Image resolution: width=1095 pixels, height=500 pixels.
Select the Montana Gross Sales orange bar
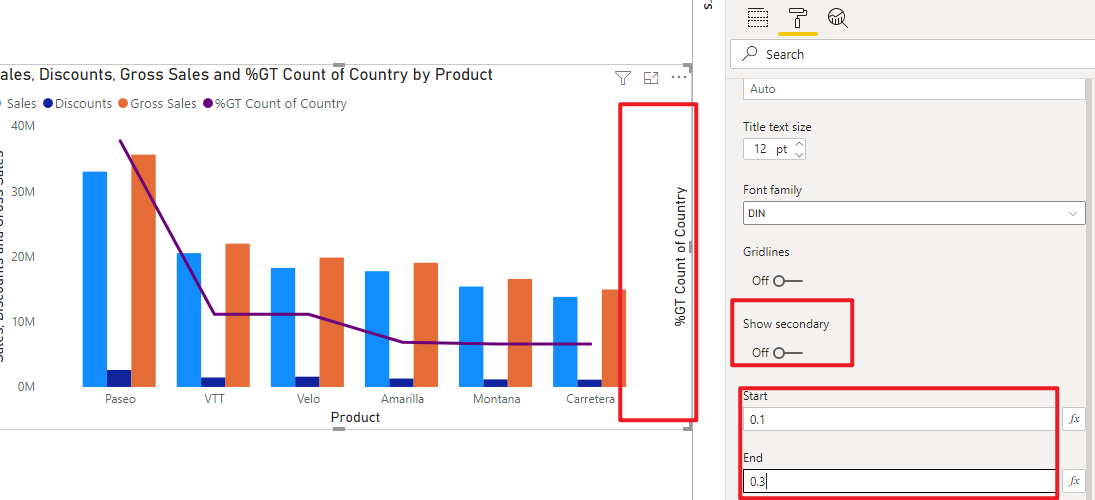[x=520, y=333]
